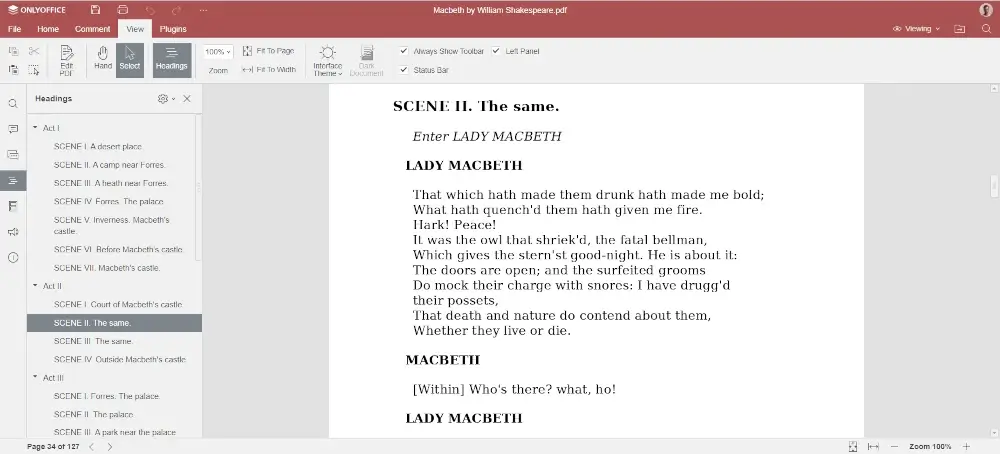Open the Plugins tab
Screen dimensions: 1000x454
tap(173, 29)
